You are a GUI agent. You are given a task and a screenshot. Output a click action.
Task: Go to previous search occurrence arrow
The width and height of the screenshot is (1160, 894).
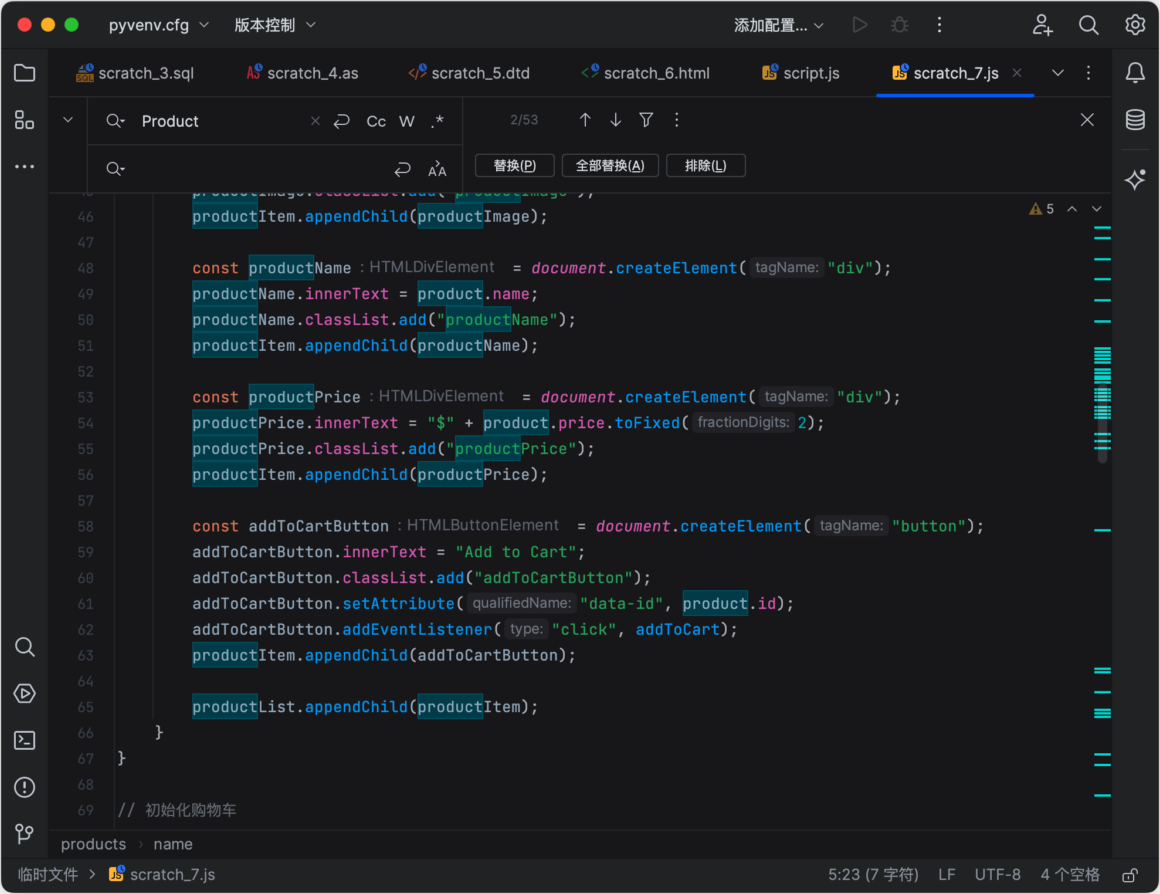tap(585, 120)
